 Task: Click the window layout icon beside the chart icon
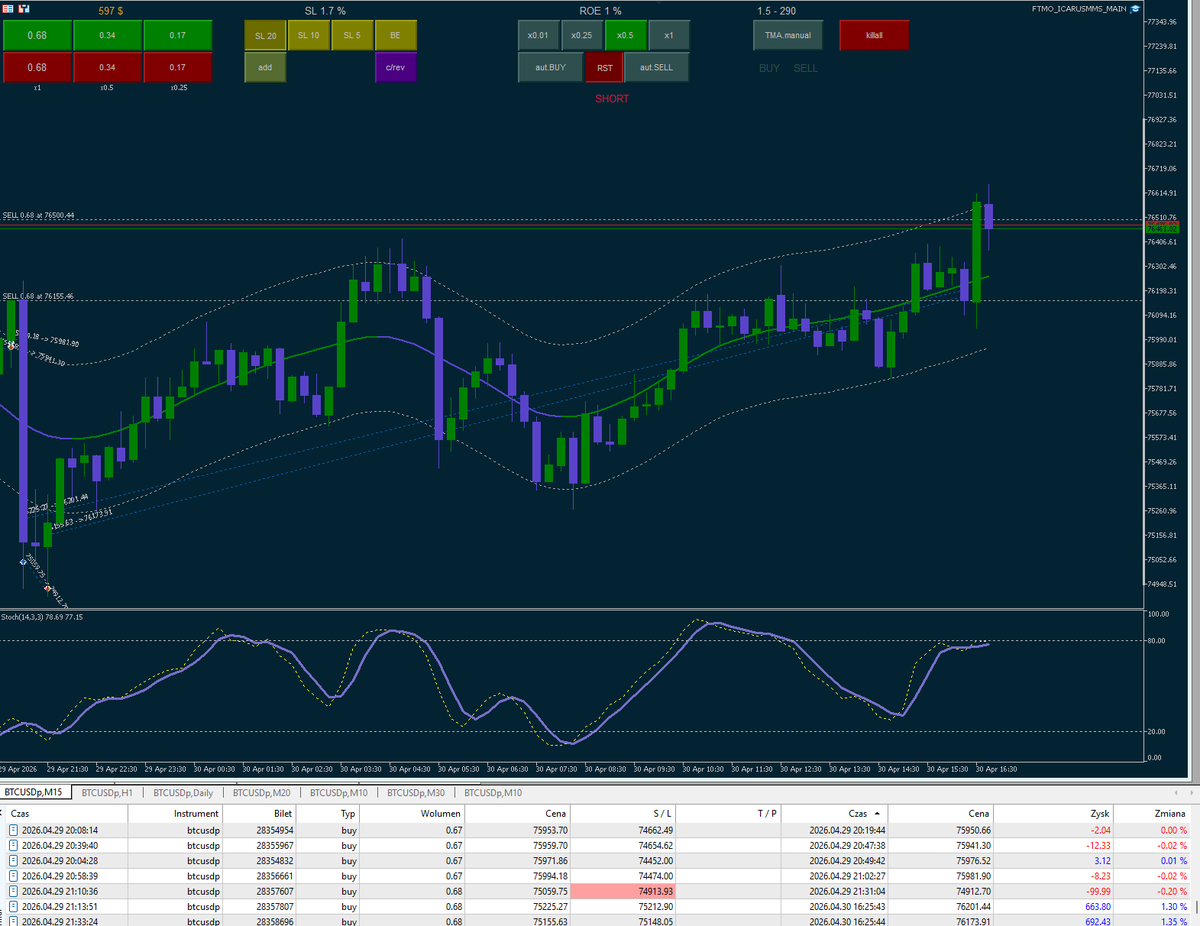coord(24,9)
